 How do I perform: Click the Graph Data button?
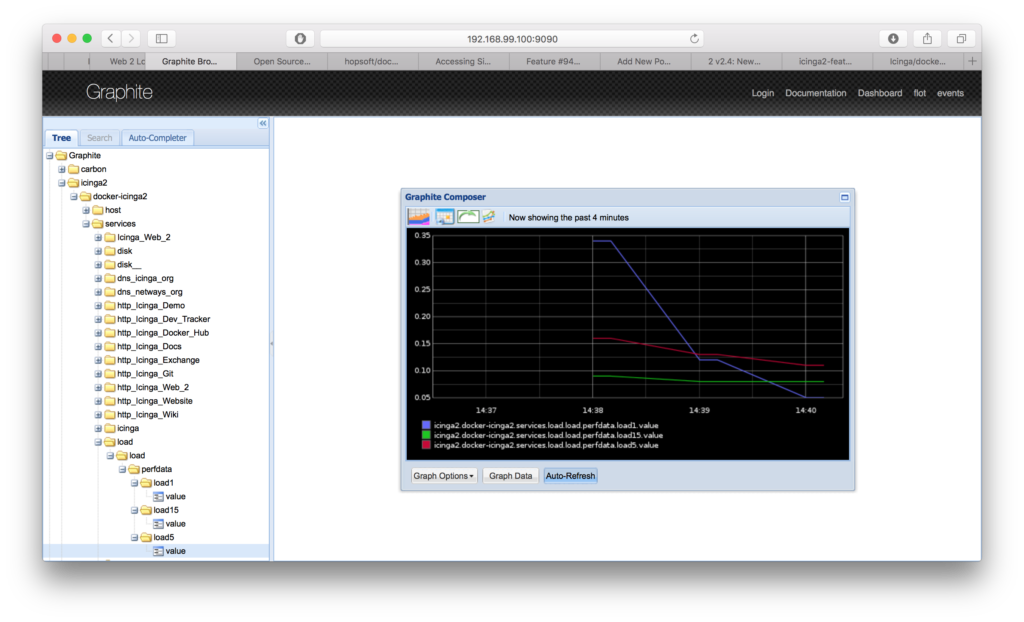tap(510, 476)
